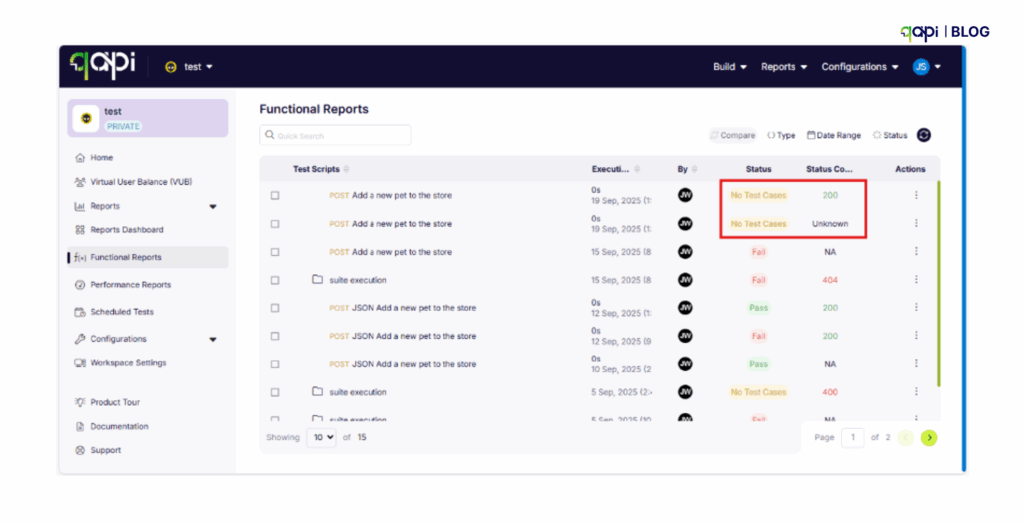
Task: Check the first POST JSON row checkbox
Action: [x=275, y=308]
